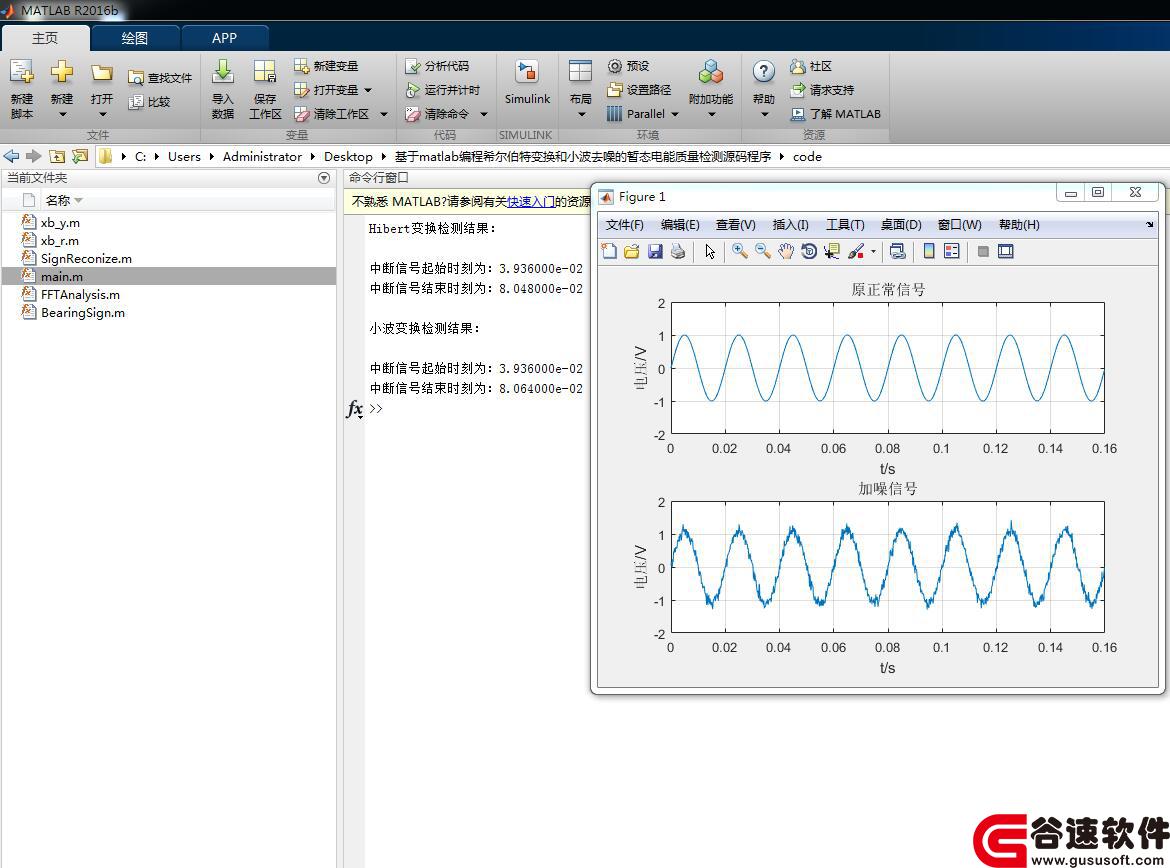Click Learn MATLAB (了解 MATLAB)

(835, 113)
